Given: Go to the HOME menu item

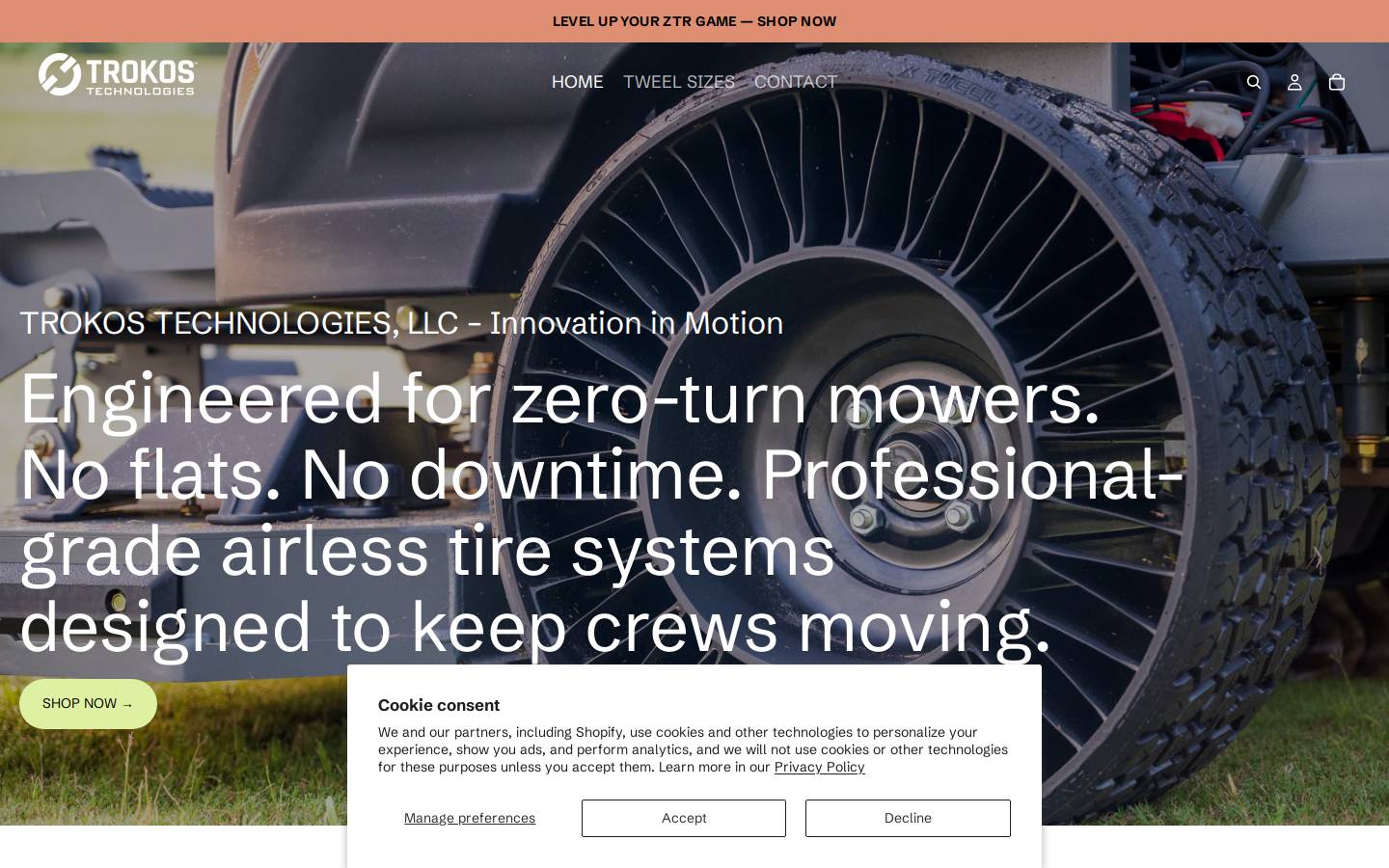Looking at the screenshot, I should (x=577, y=82).
